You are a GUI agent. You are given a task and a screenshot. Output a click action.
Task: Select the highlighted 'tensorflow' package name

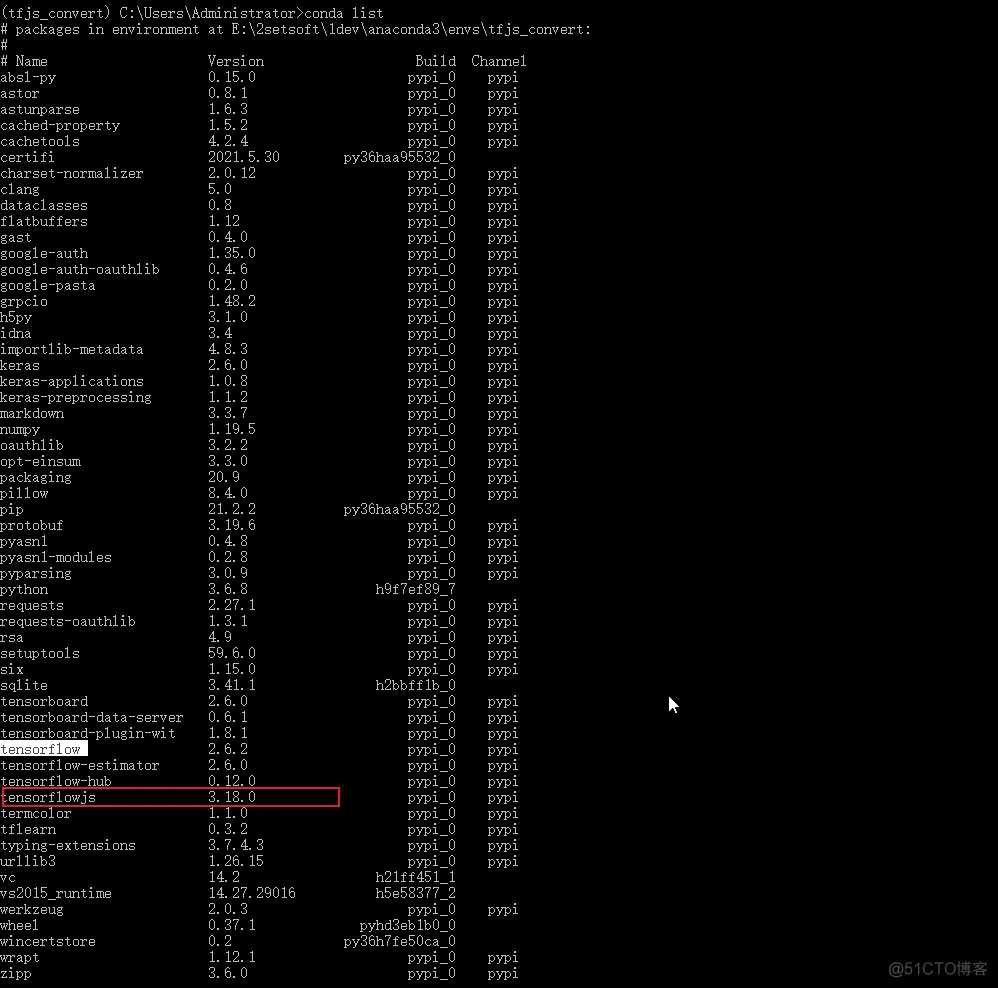41,750
